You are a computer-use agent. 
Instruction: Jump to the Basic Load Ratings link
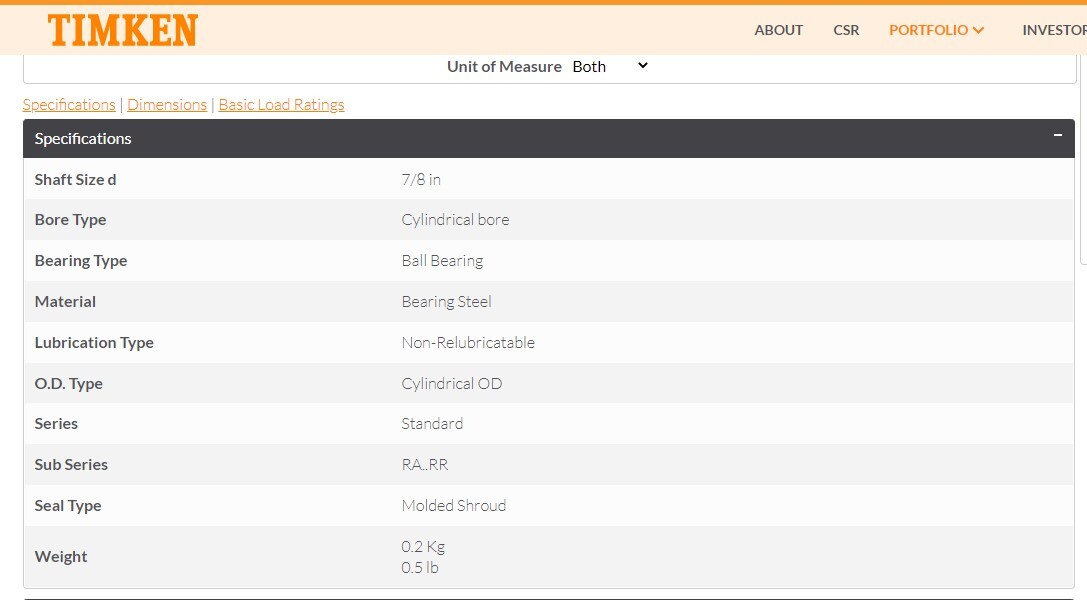pyautogui.click(x=281, y=105)
